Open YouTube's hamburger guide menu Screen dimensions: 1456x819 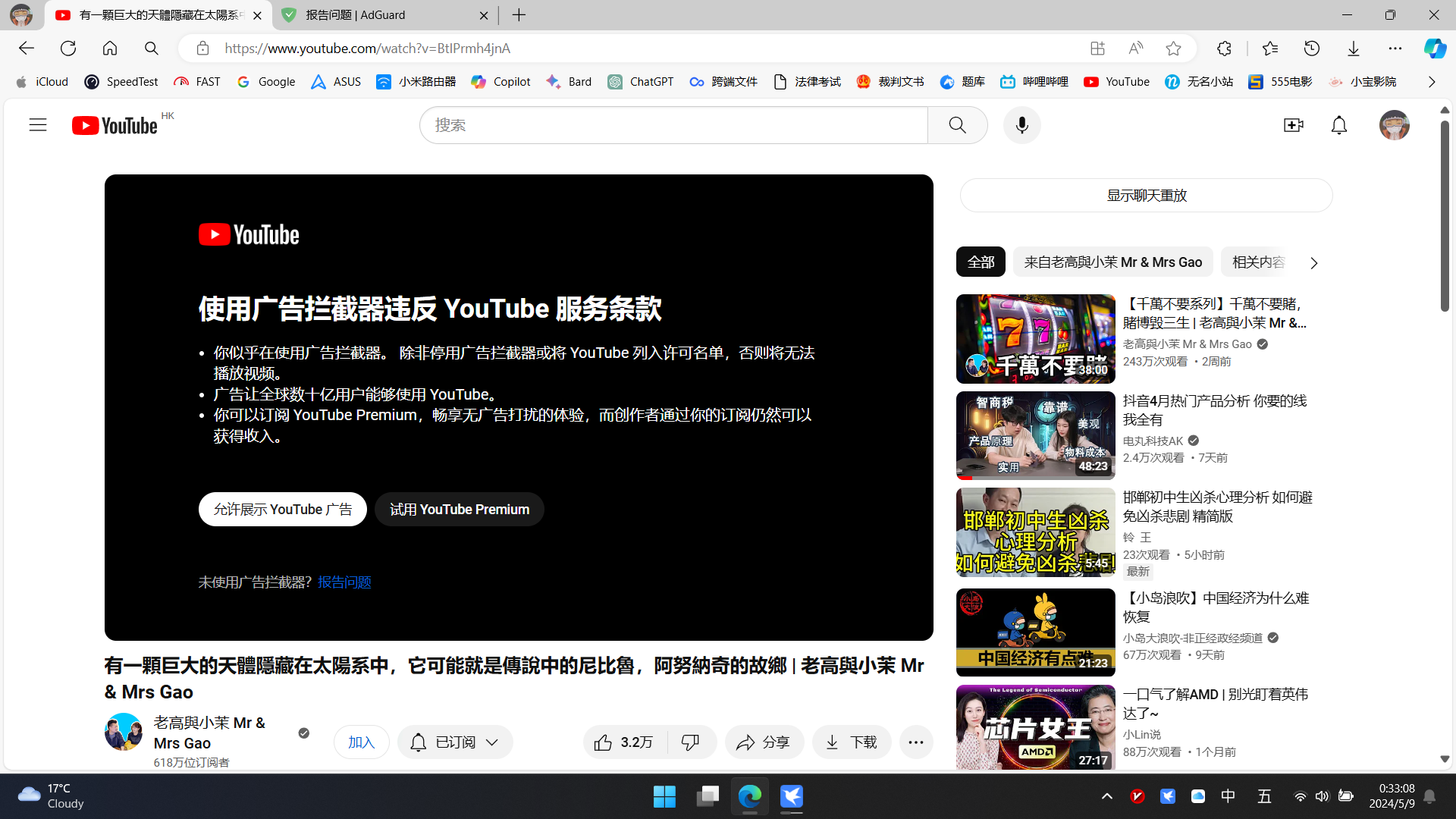pos(37,124)
